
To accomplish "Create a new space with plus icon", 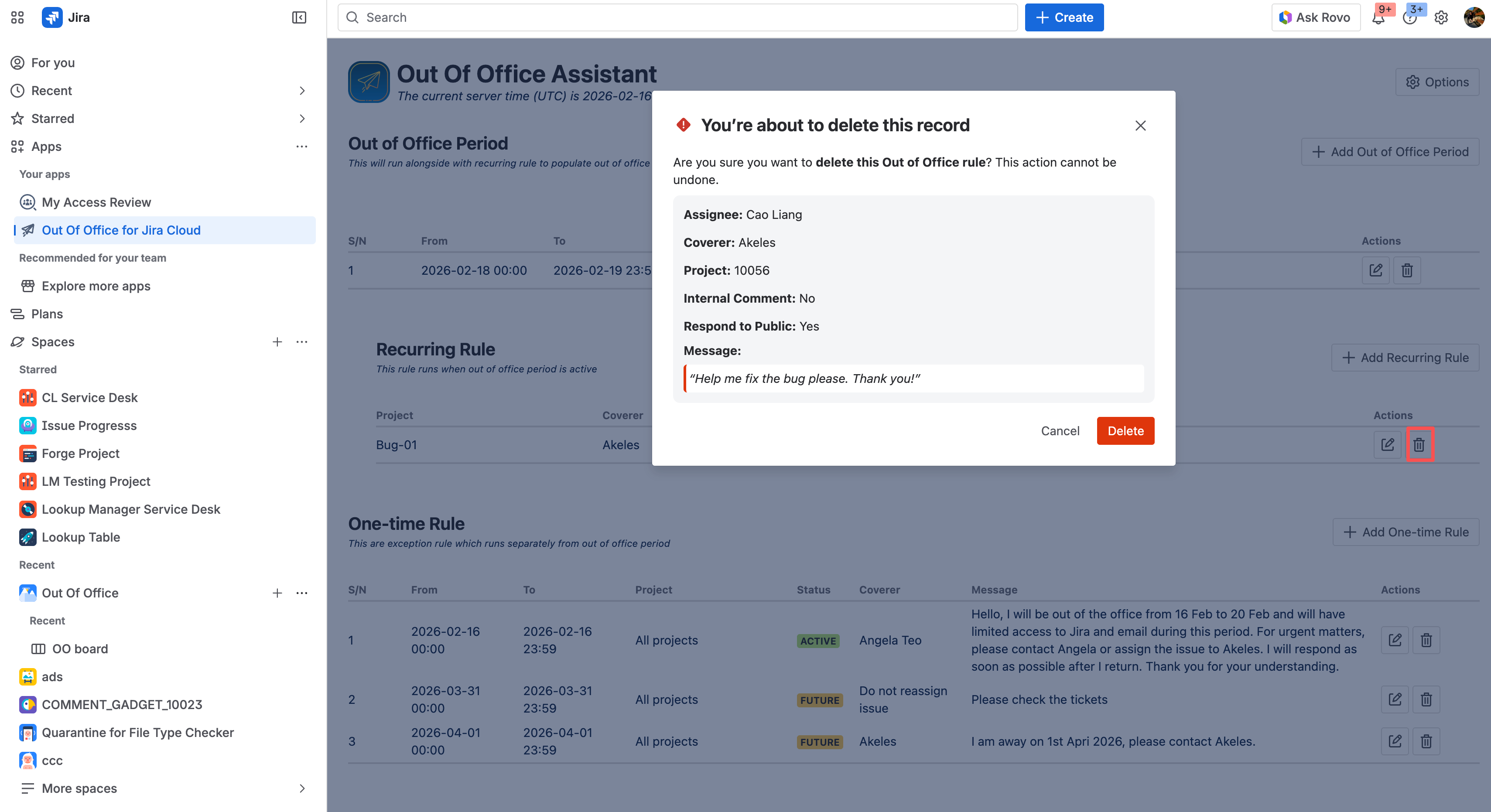I will click(277, 341).
